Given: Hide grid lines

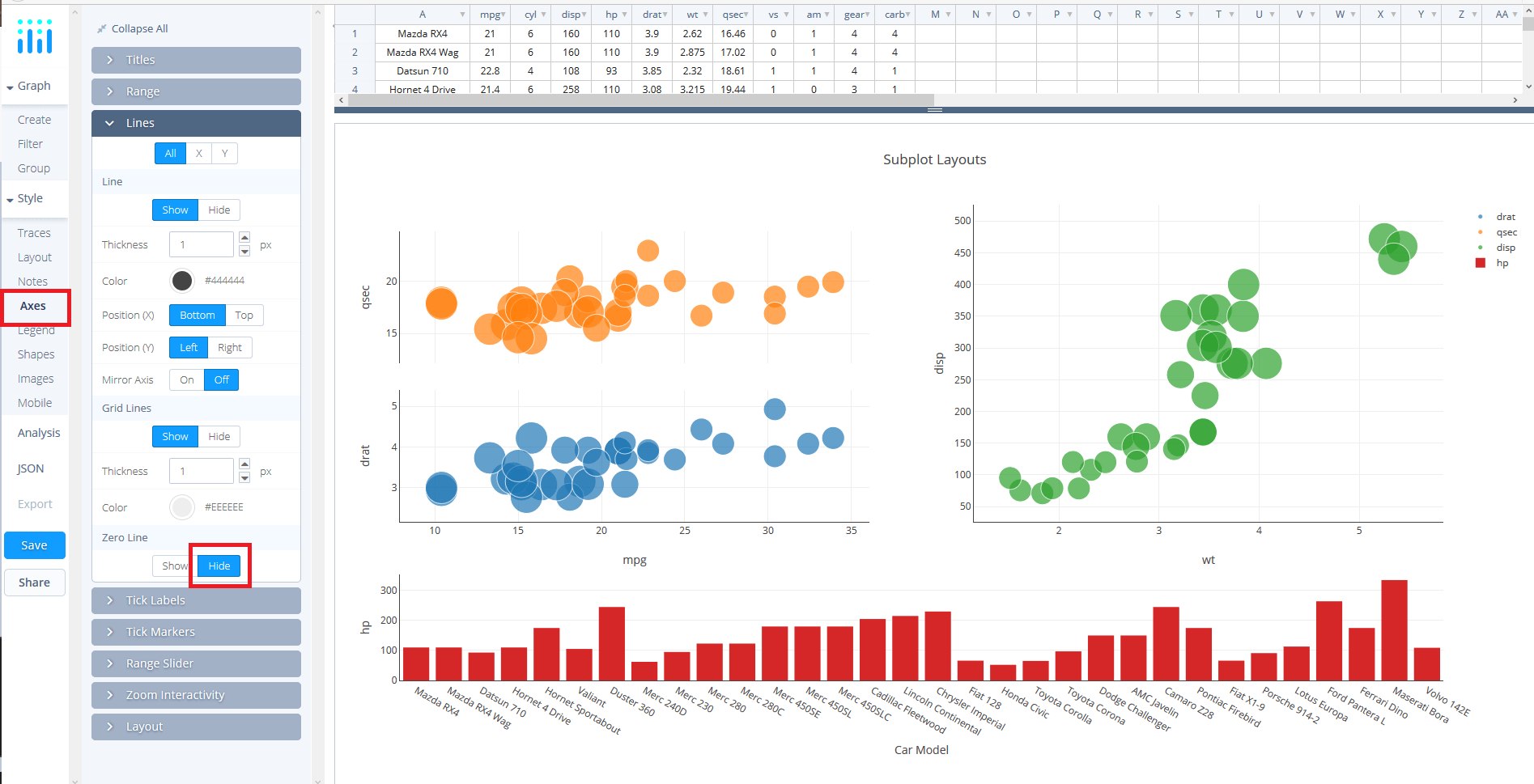Looking at the screenshot, I should (x=219, y=436).
